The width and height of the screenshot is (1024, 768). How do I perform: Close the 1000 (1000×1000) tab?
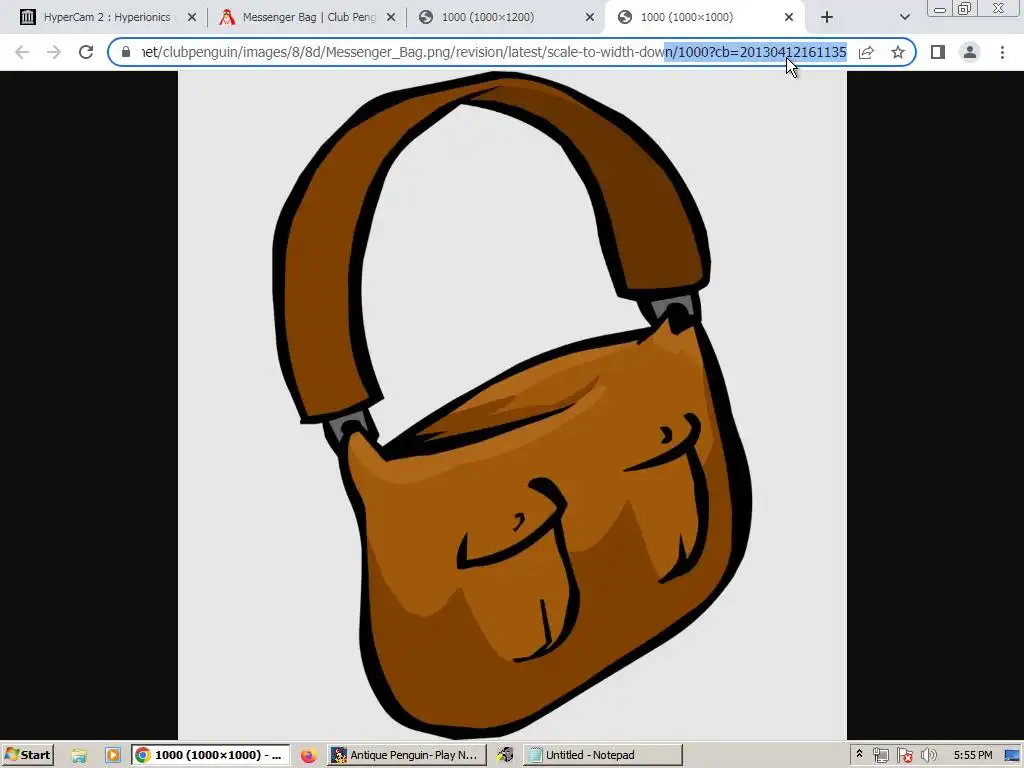pyautogui.click(x=789, y=18)
